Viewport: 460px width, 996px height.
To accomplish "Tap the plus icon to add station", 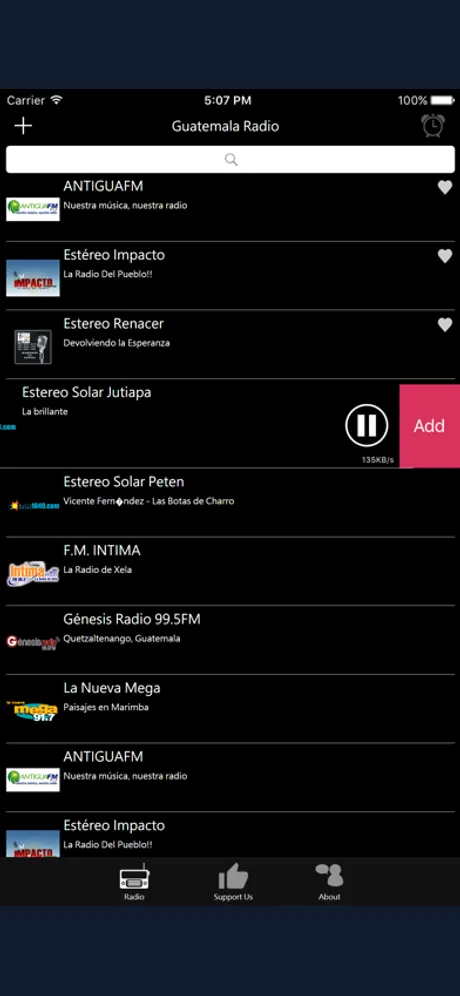I will [x=23, y=126].
